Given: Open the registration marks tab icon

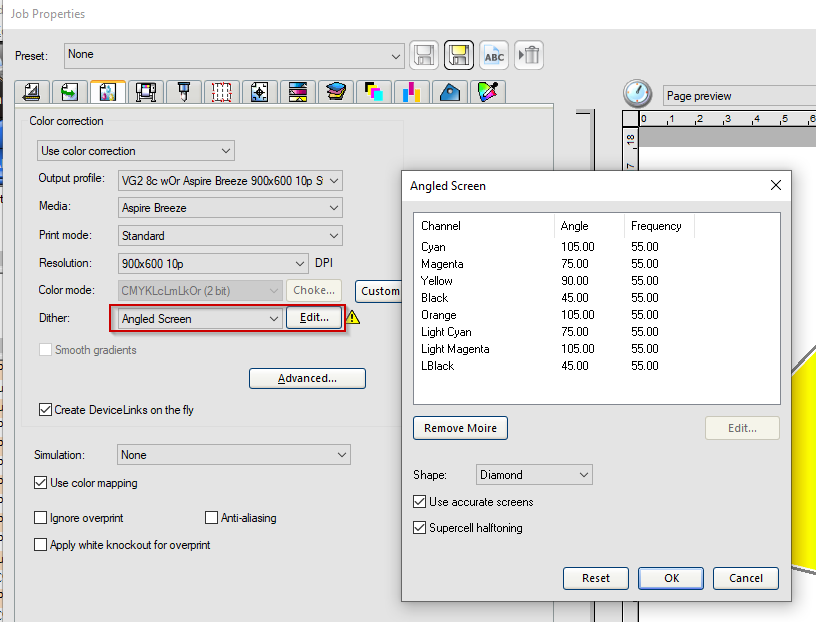Looking at the screenshot, I should [x=260, y=92].
